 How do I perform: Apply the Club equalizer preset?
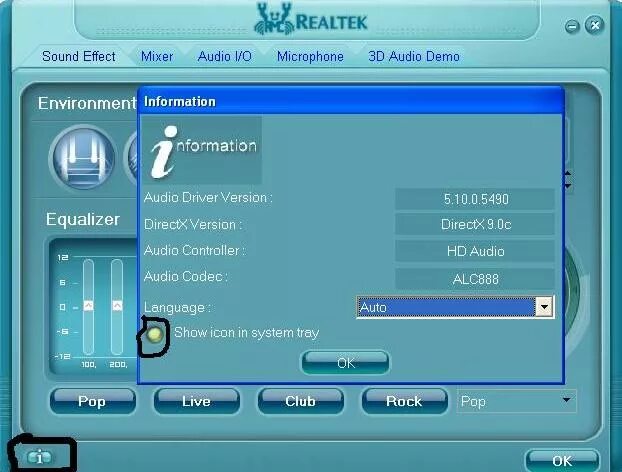tap(300, 401)
